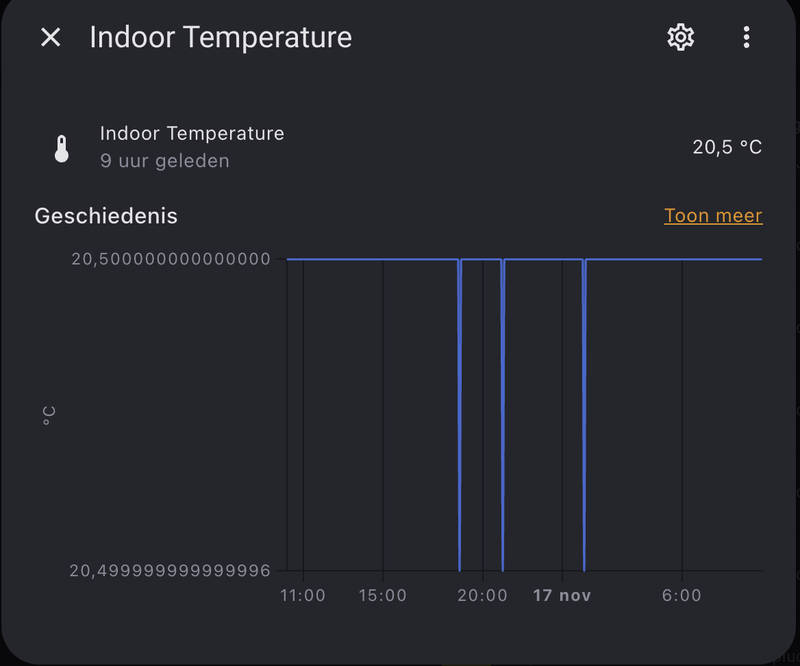The image size is (800, 666).
Task: Click the 15:00 time axis label
Action: 383,596
